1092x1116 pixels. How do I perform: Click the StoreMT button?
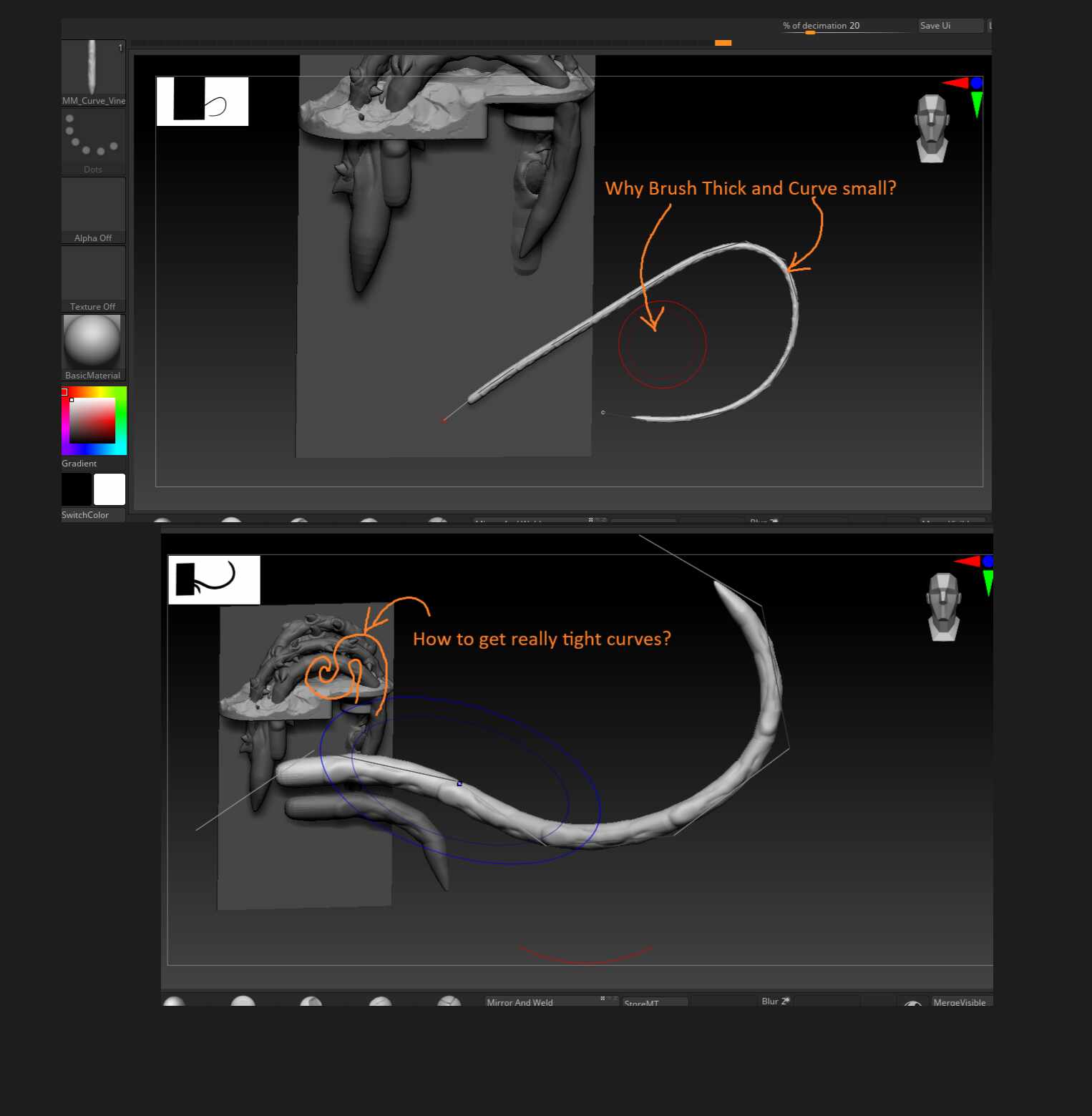point(655,1002)
